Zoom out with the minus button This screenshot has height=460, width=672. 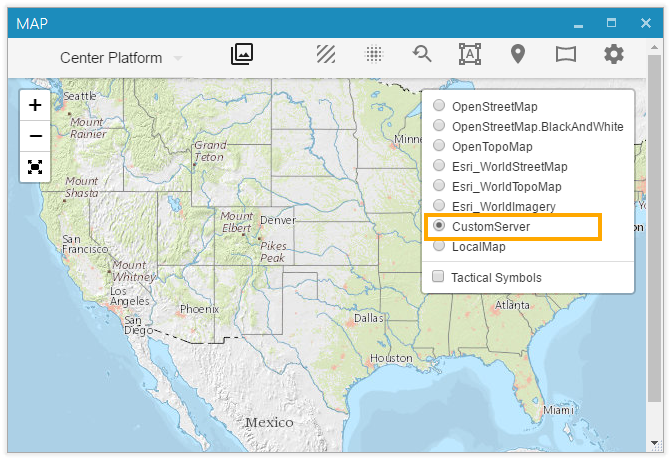(x=35, y=136)
